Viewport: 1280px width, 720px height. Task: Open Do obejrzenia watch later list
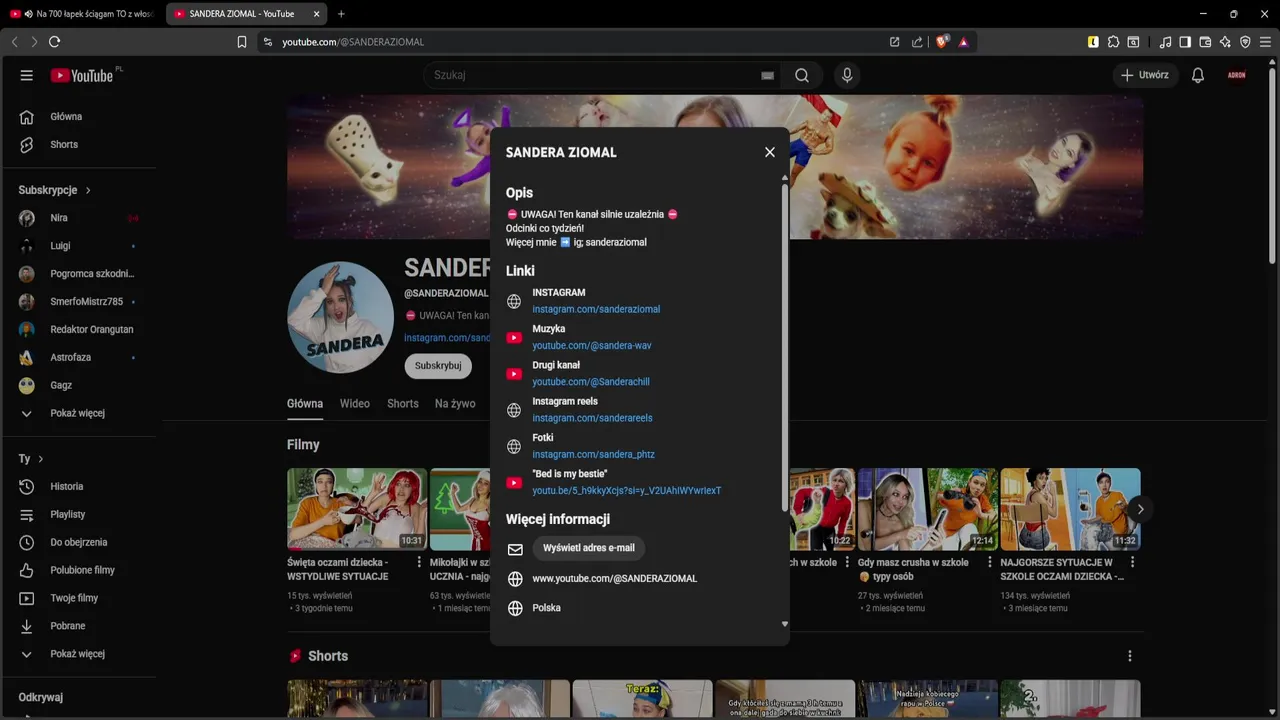click(x=78, y=543)
